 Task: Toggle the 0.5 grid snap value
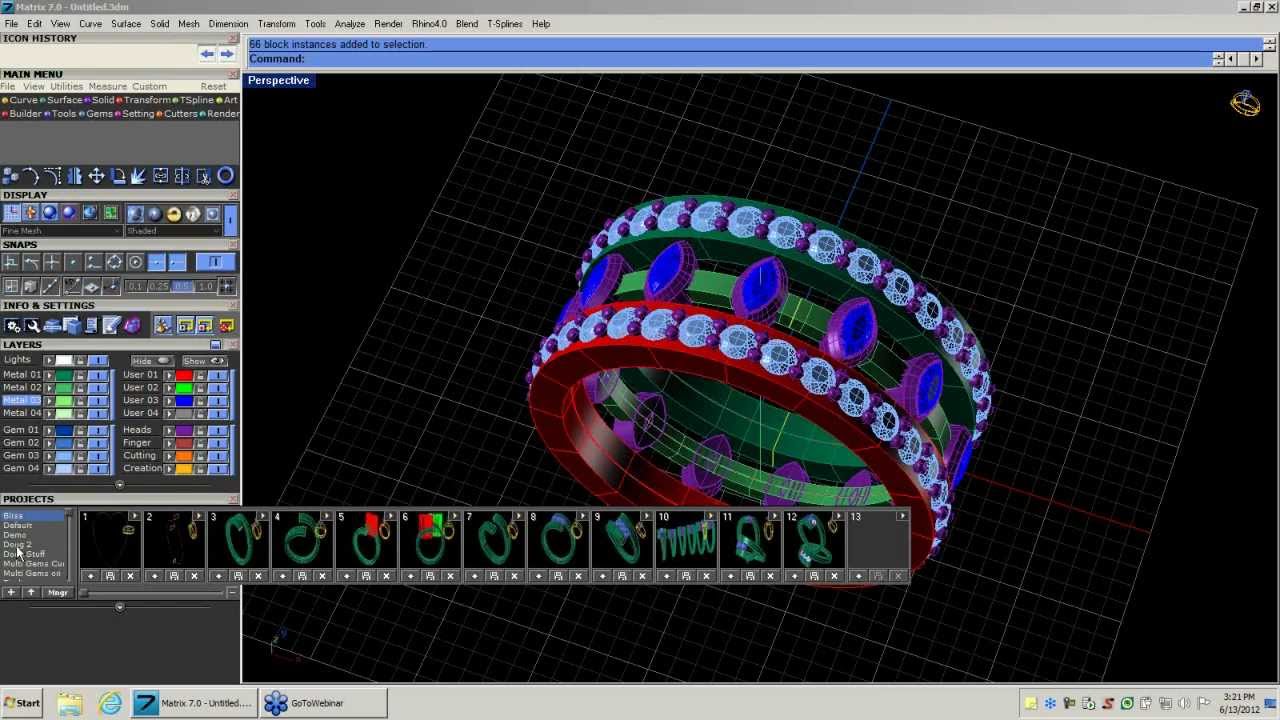pos(182,286)
